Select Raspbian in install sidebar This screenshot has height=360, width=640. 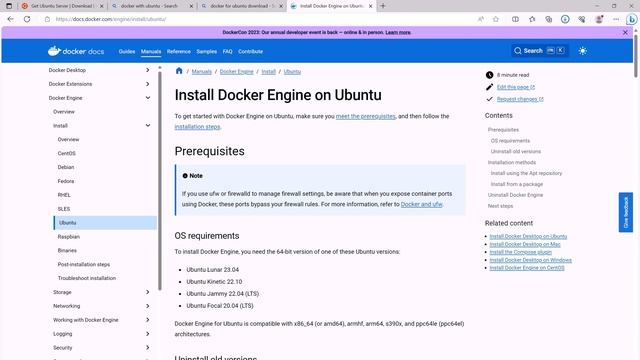[69, 237]
